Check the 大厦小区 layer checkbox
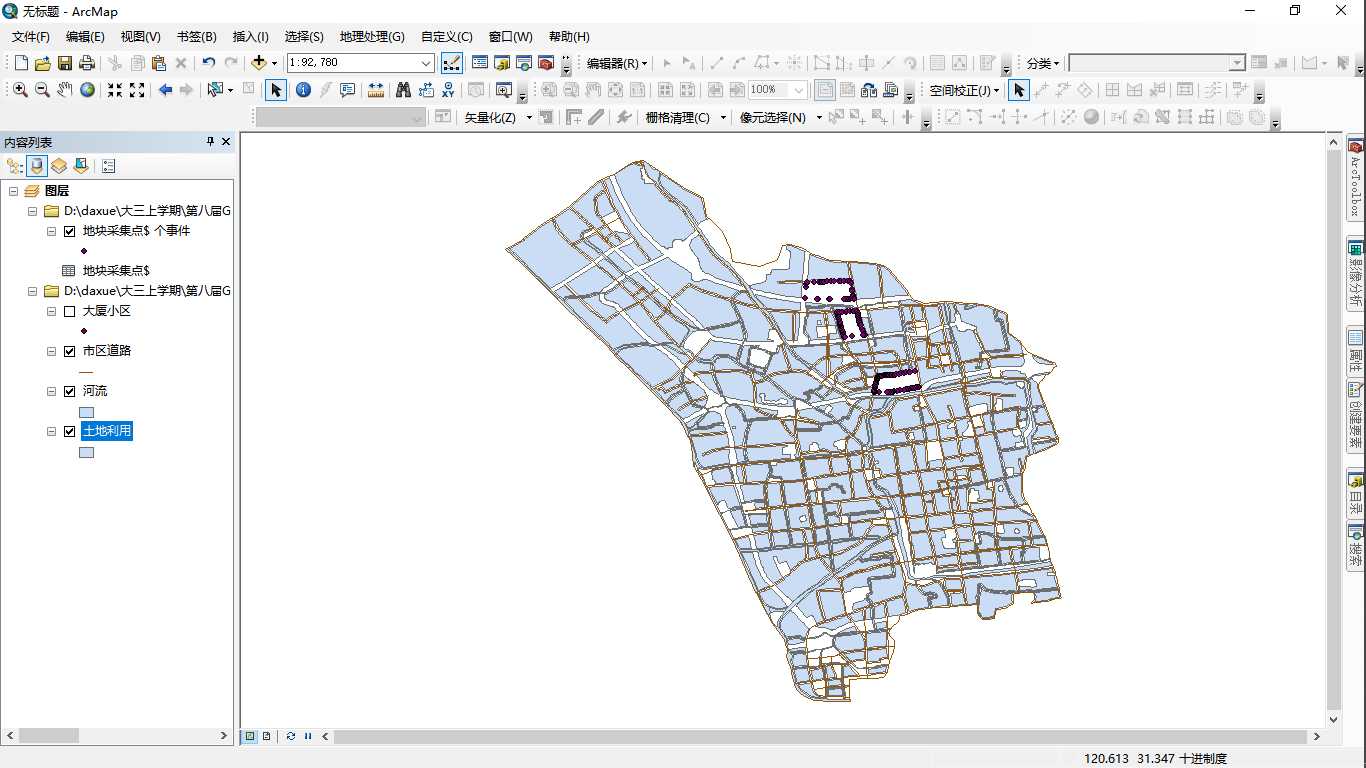This screenshot has width=1366, height=768. (x=69, y=311)
